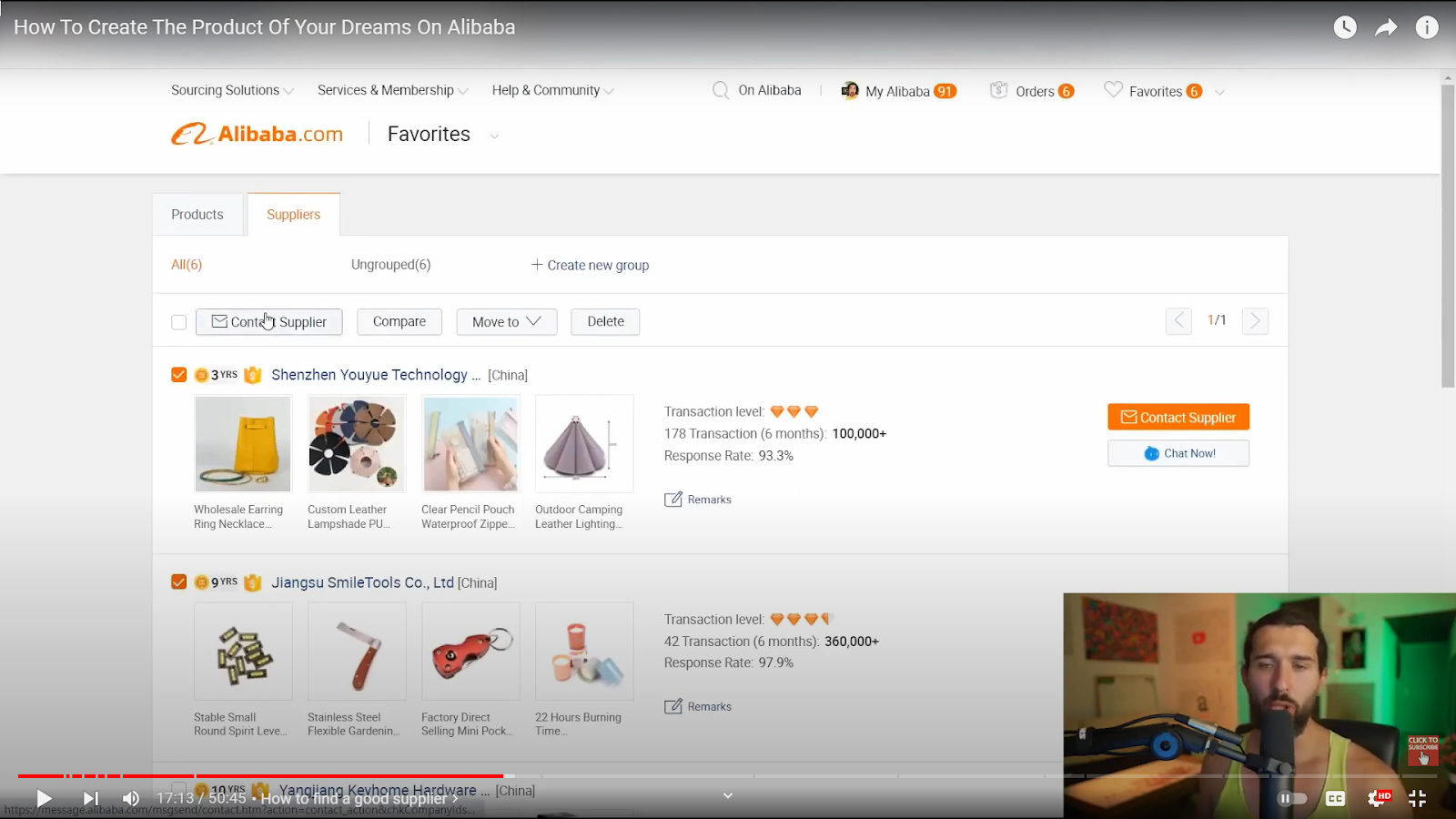Toggle closed captions CC button
This screenshot has height=819, width=1456.
tap(1335, 798)
